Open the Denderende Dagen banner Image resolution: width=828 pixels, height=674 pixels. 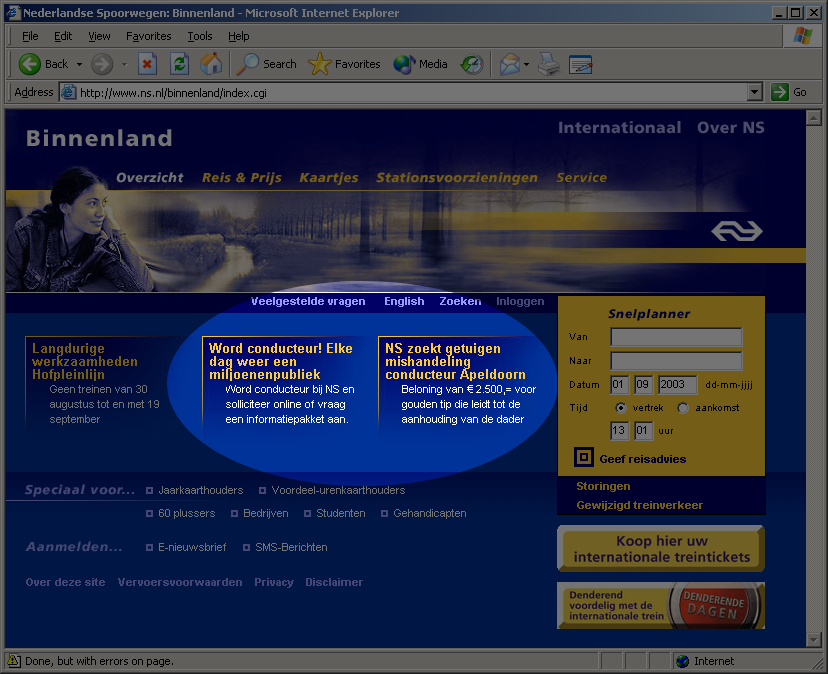pyautogui.click(x=661, y=605)
